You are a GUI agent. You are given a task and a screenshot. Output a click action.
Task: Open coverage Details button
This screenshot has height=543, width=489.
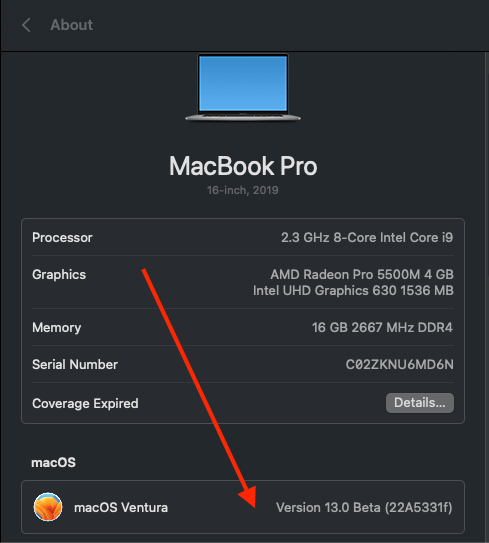coord(420,403)
